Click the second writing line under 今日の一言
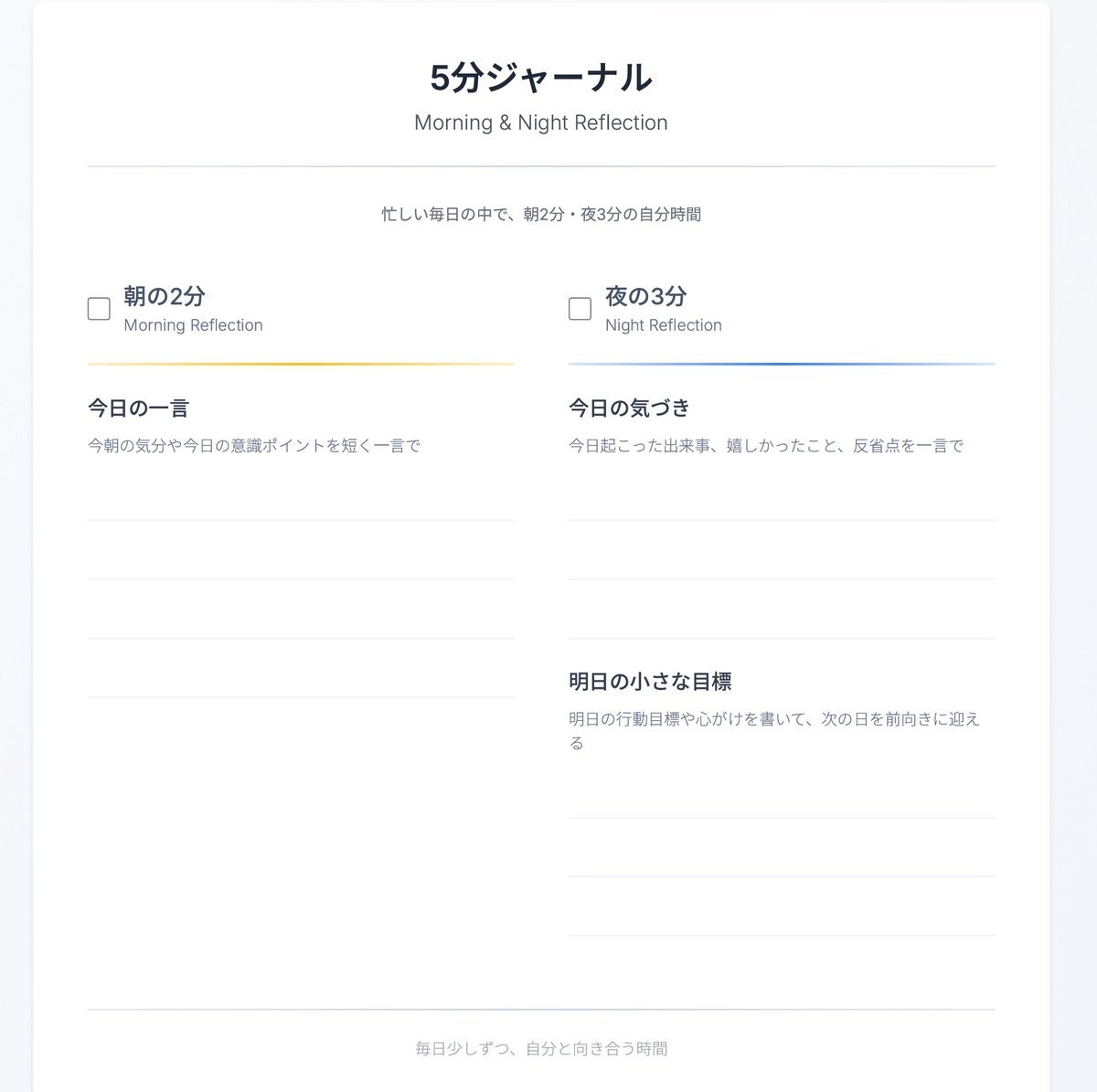1097x1092 pixels. tap(301, 551)
